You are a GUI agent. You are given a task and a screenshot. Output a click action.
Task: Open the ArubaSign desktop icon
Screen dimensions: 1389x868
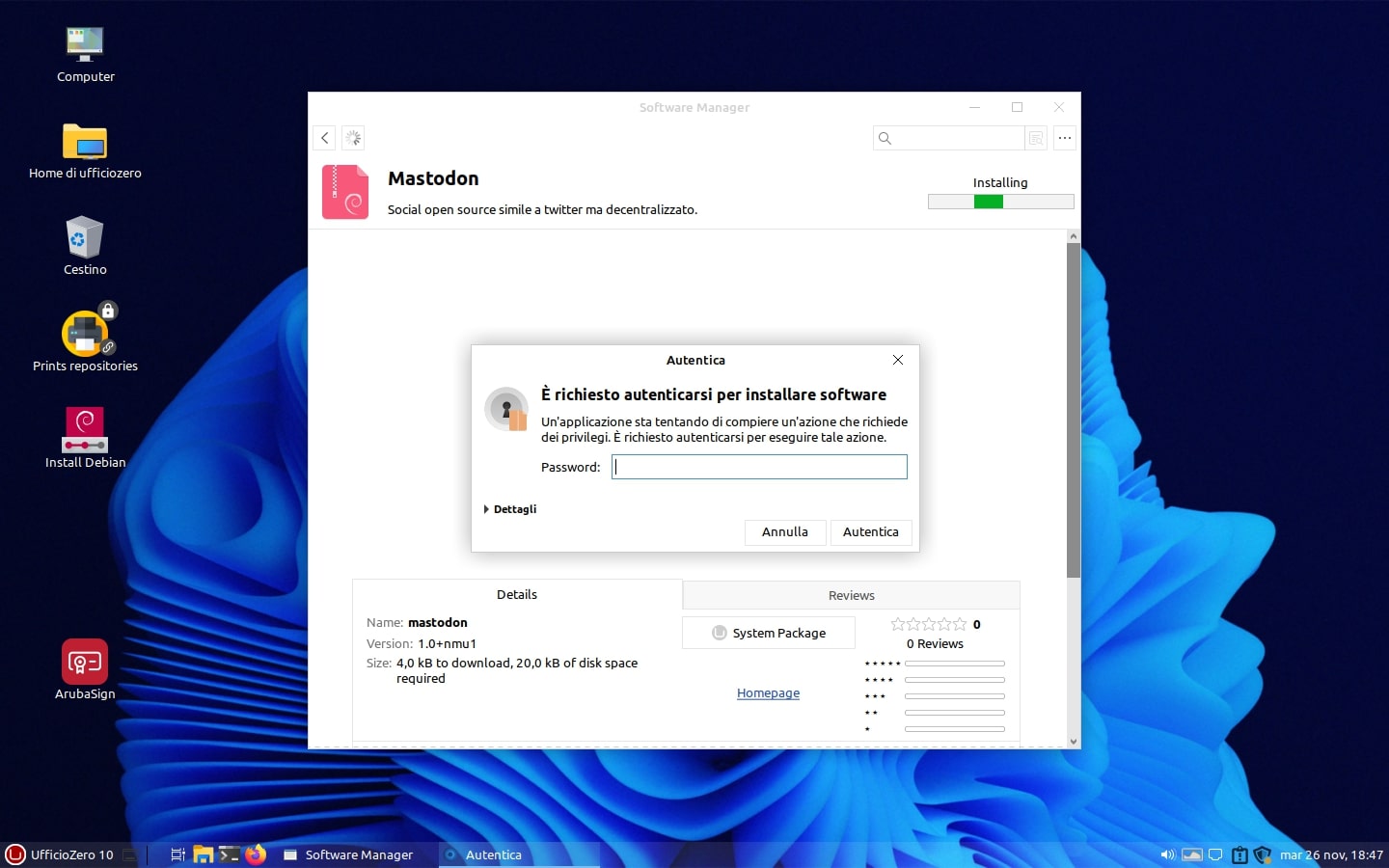click(x=85, y=669)
